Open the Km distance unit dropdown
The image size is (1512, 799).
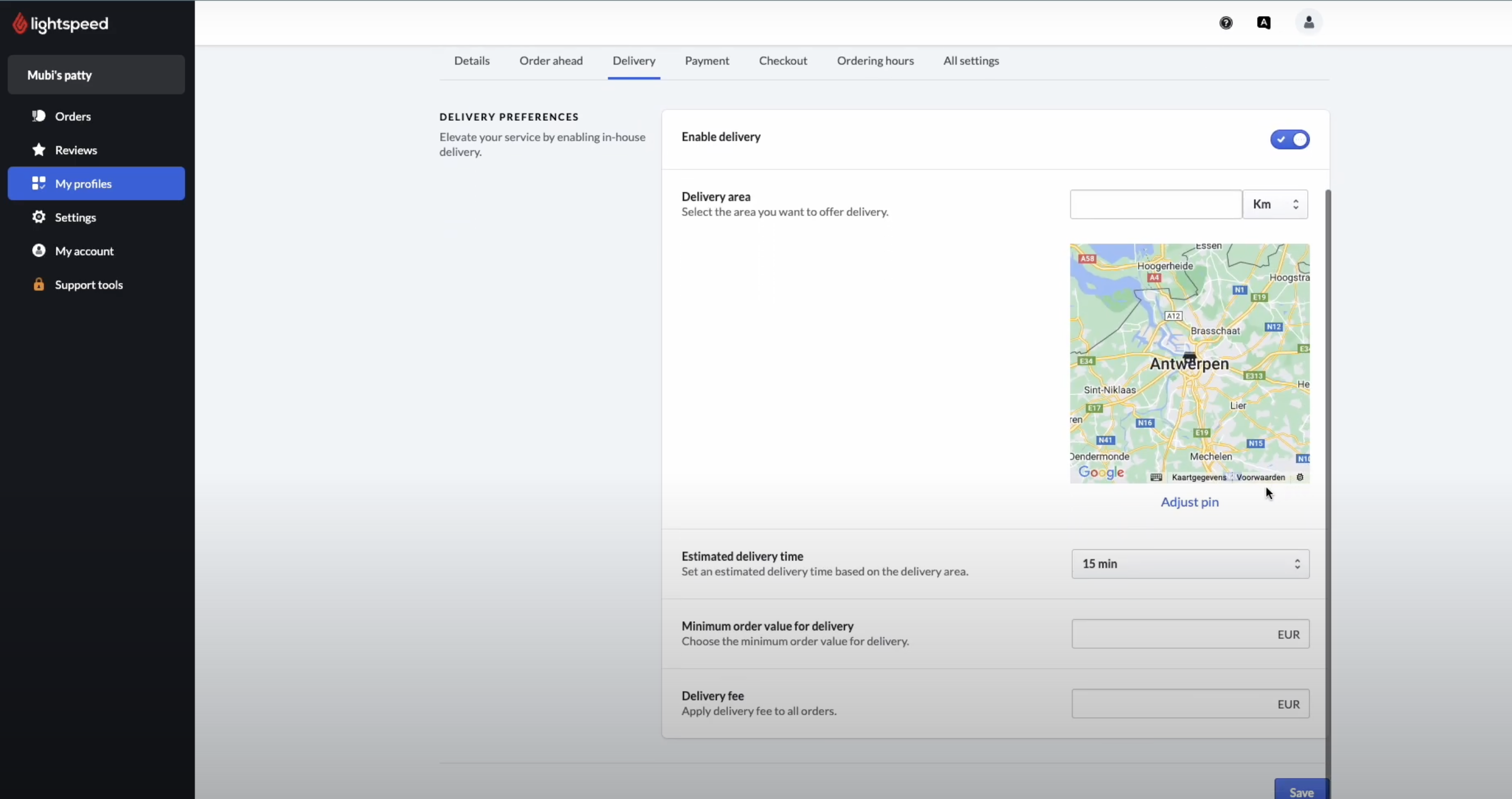point(1275,204)
